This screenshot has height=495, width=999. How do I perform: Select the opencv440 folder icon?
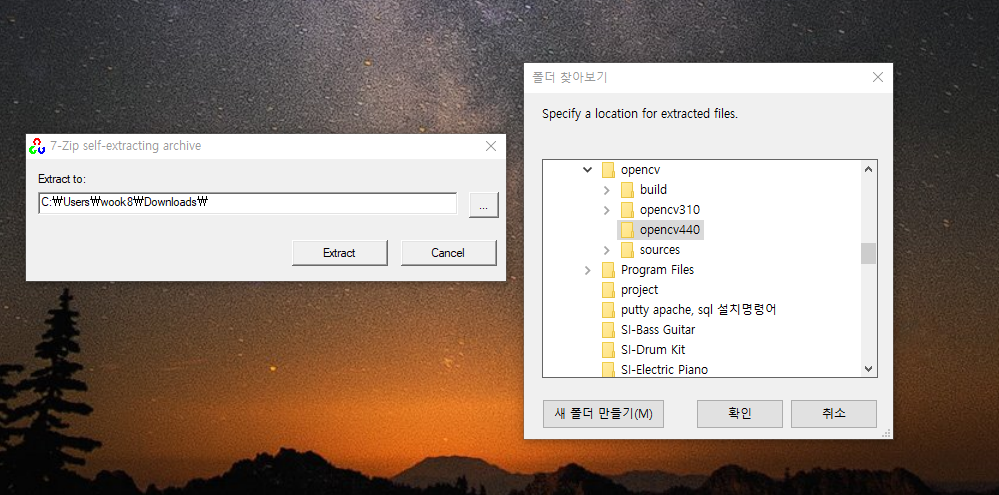(x=628, y=229)
